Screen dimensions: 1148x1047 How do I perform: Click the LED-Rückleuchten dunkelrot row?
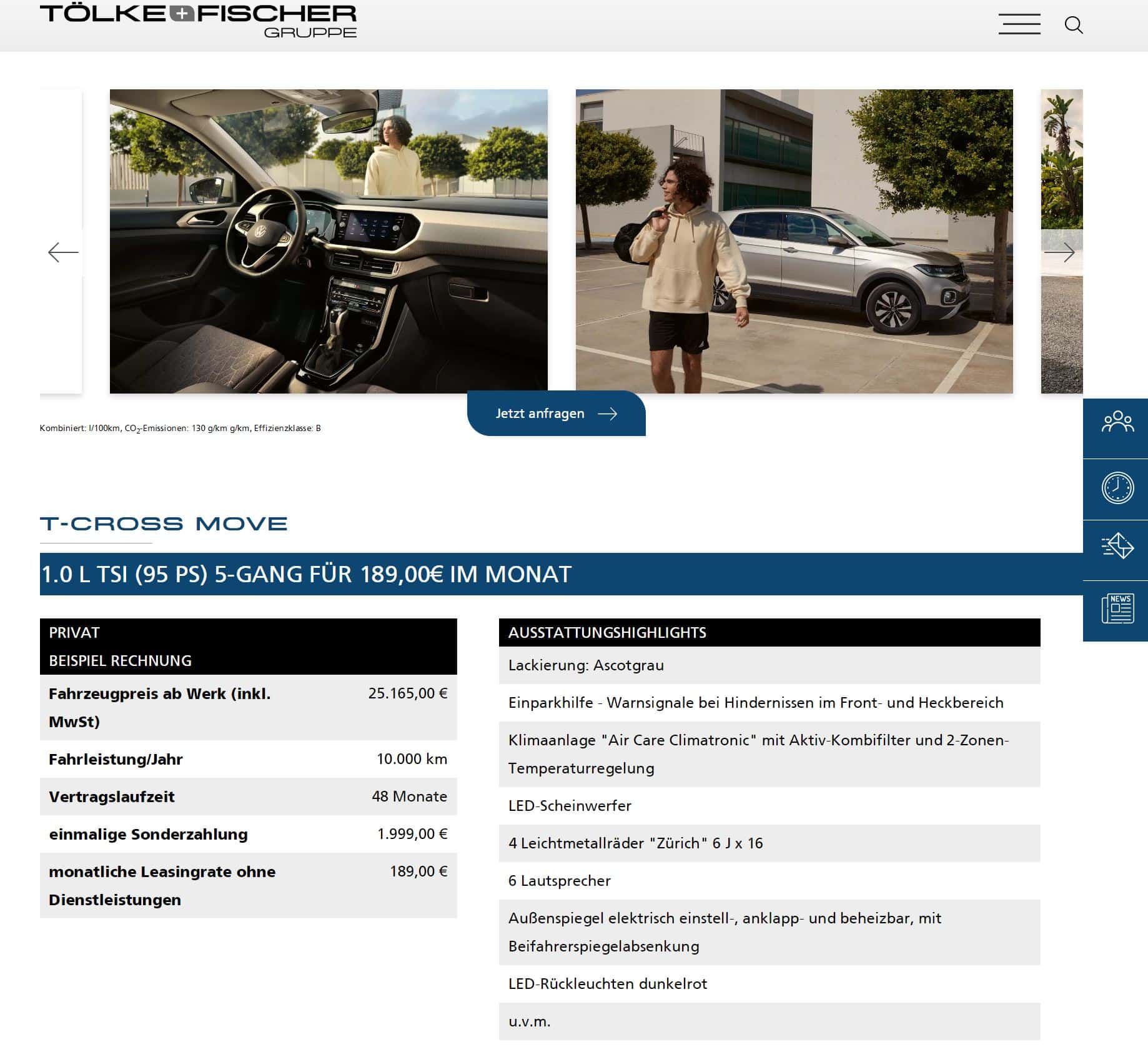(769, 984)
